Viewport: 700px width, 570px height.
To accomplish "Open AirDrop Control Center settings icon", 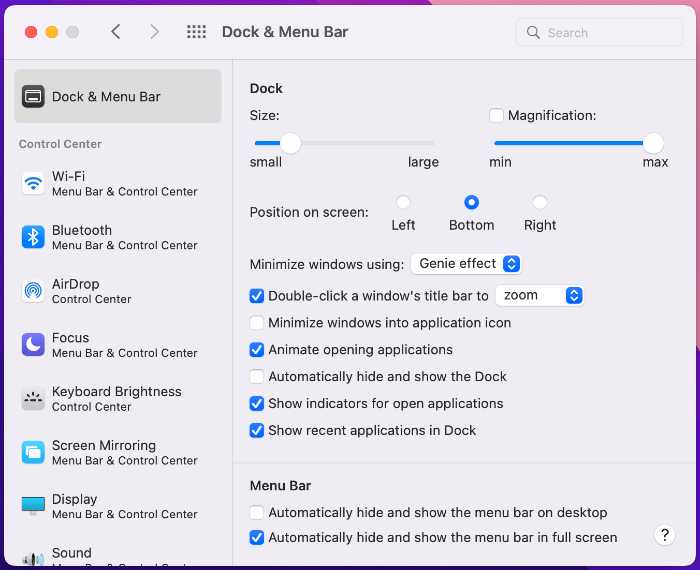I will pos(33,291).
